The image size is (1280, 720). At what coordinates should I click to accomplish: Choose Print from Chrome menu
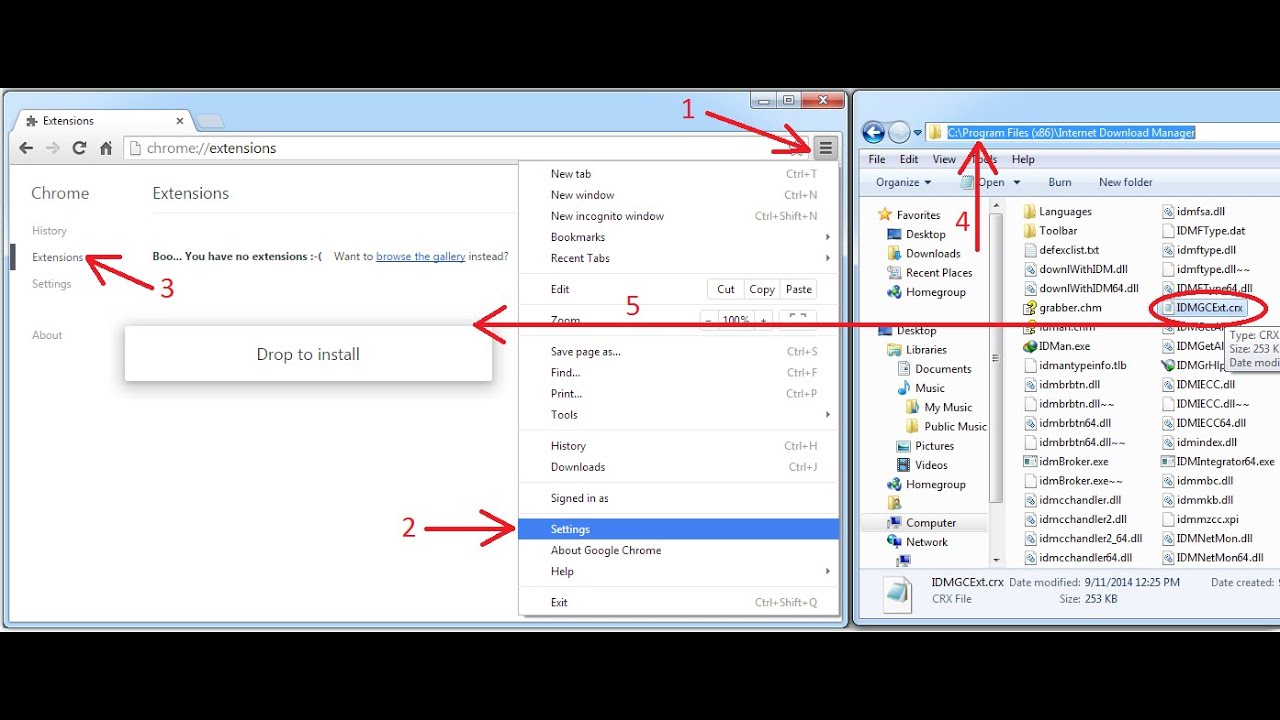click(x=678, y=394)
